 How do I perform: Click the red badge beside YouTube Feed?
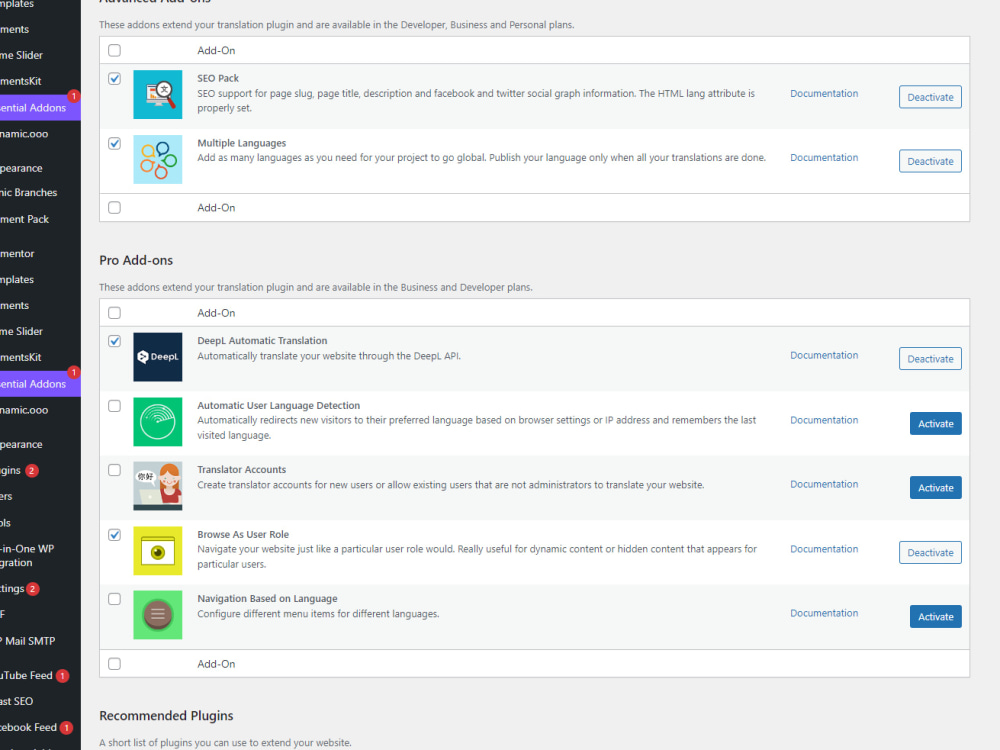(62, 675)
